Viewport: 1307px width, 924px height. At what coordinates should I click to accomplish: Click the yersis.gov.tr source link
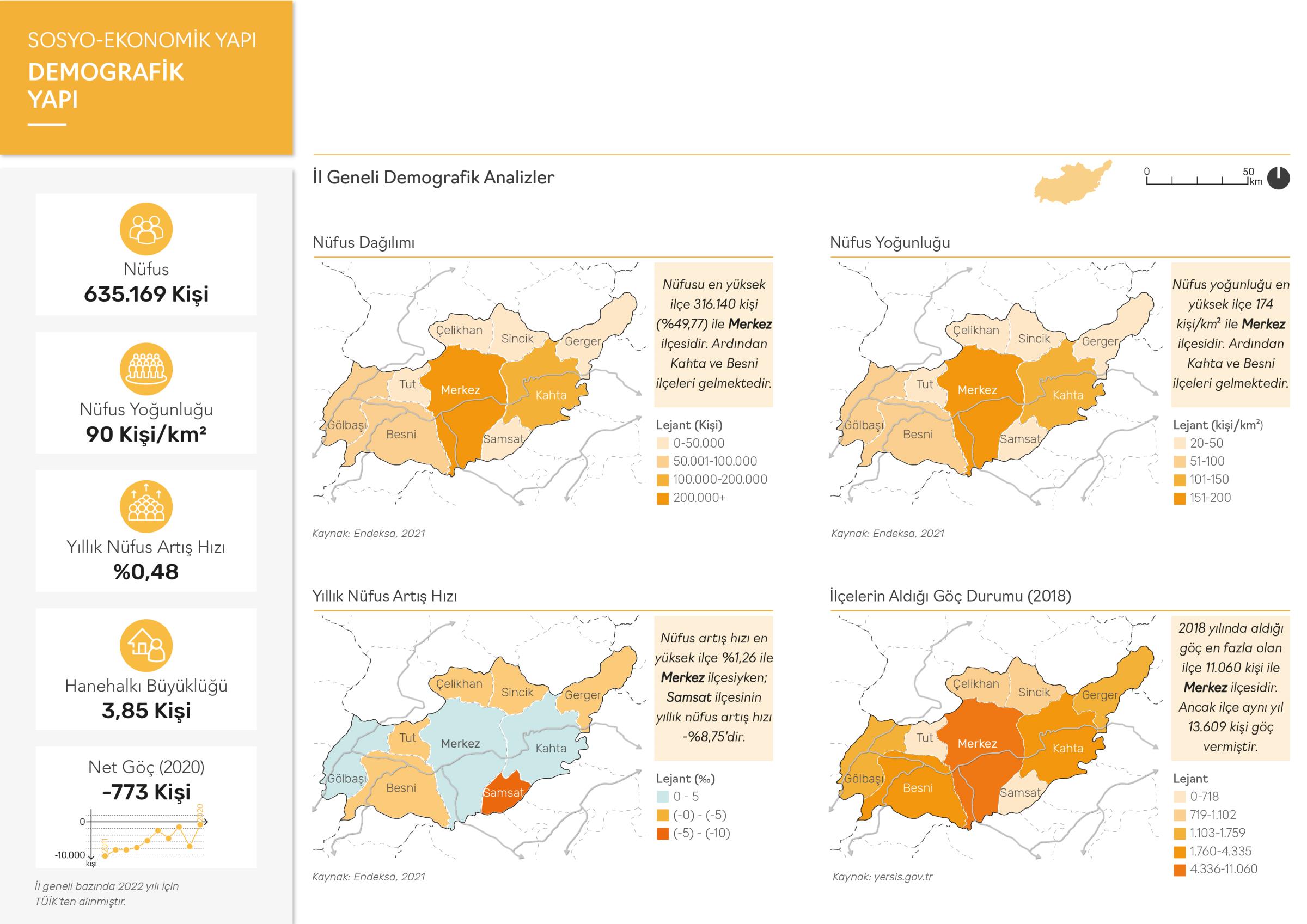click(903, 877)
